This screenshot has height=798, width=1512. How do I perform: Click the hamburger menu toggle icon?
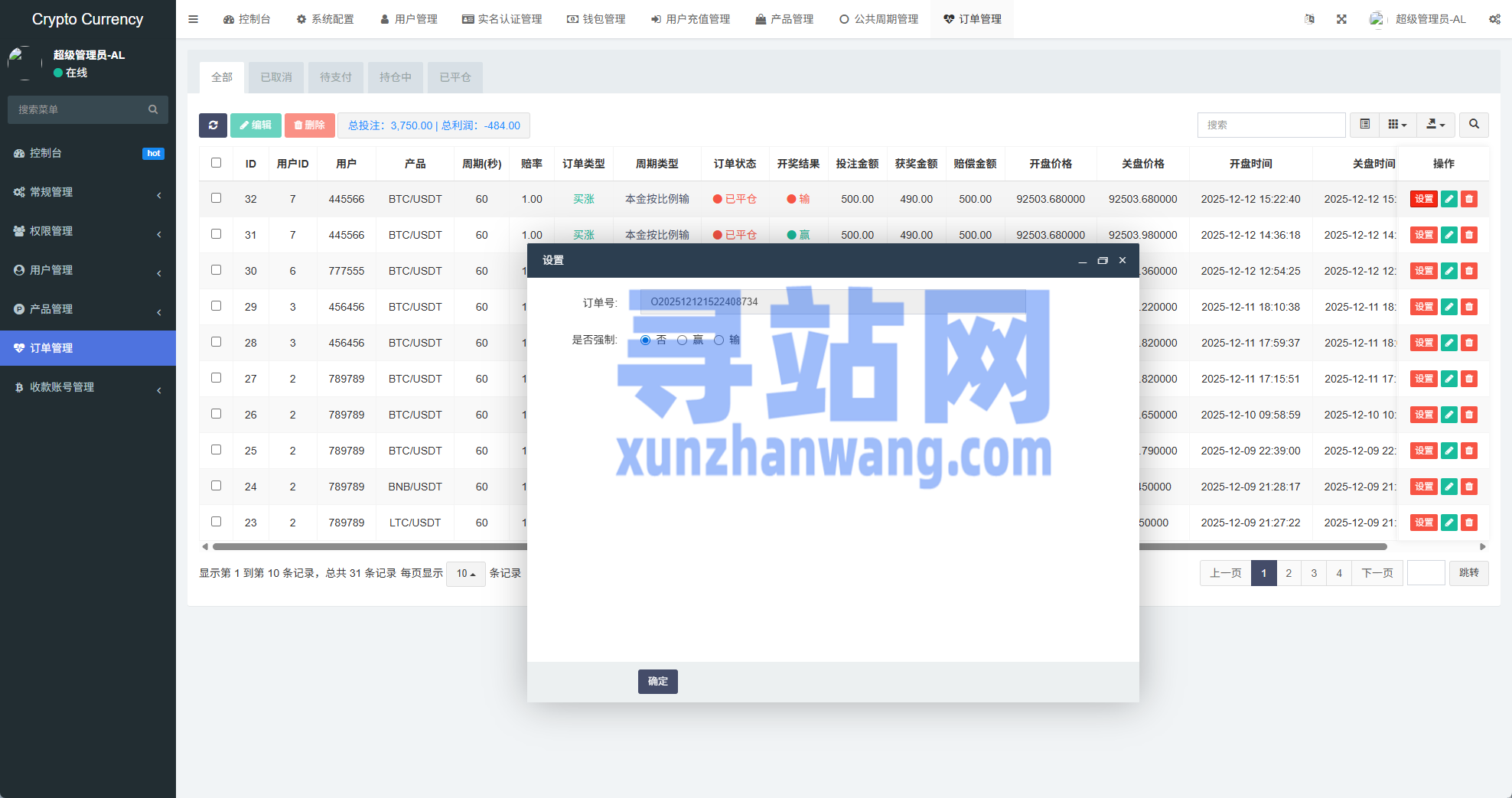(x=194, y=19)
